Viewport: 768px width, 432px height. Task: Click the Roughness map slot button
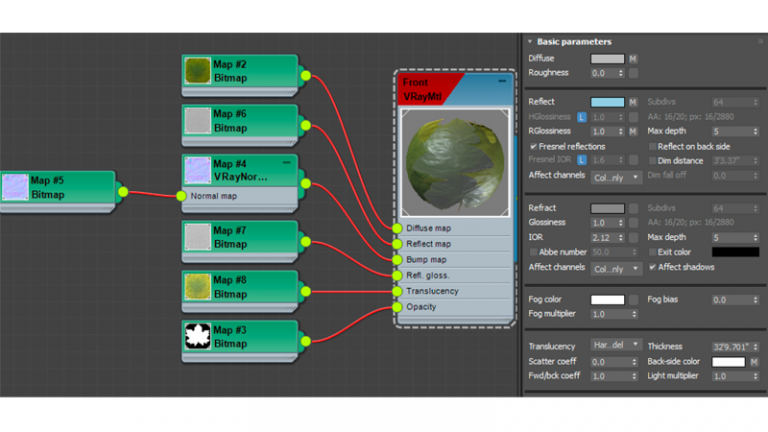coord(633,73)
